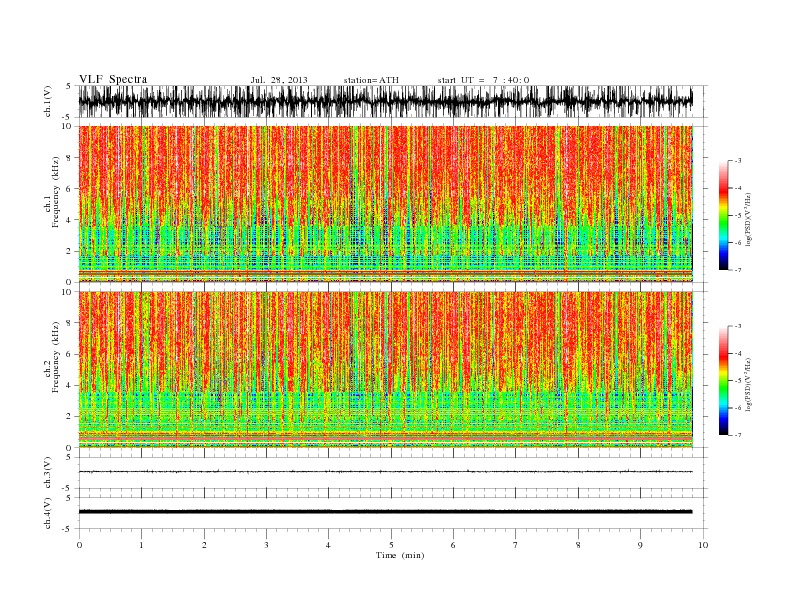This screenshot has width=792, height=612.
Task: Click the ch.2 spectrogram plot
Action: [x=385, y=370]
